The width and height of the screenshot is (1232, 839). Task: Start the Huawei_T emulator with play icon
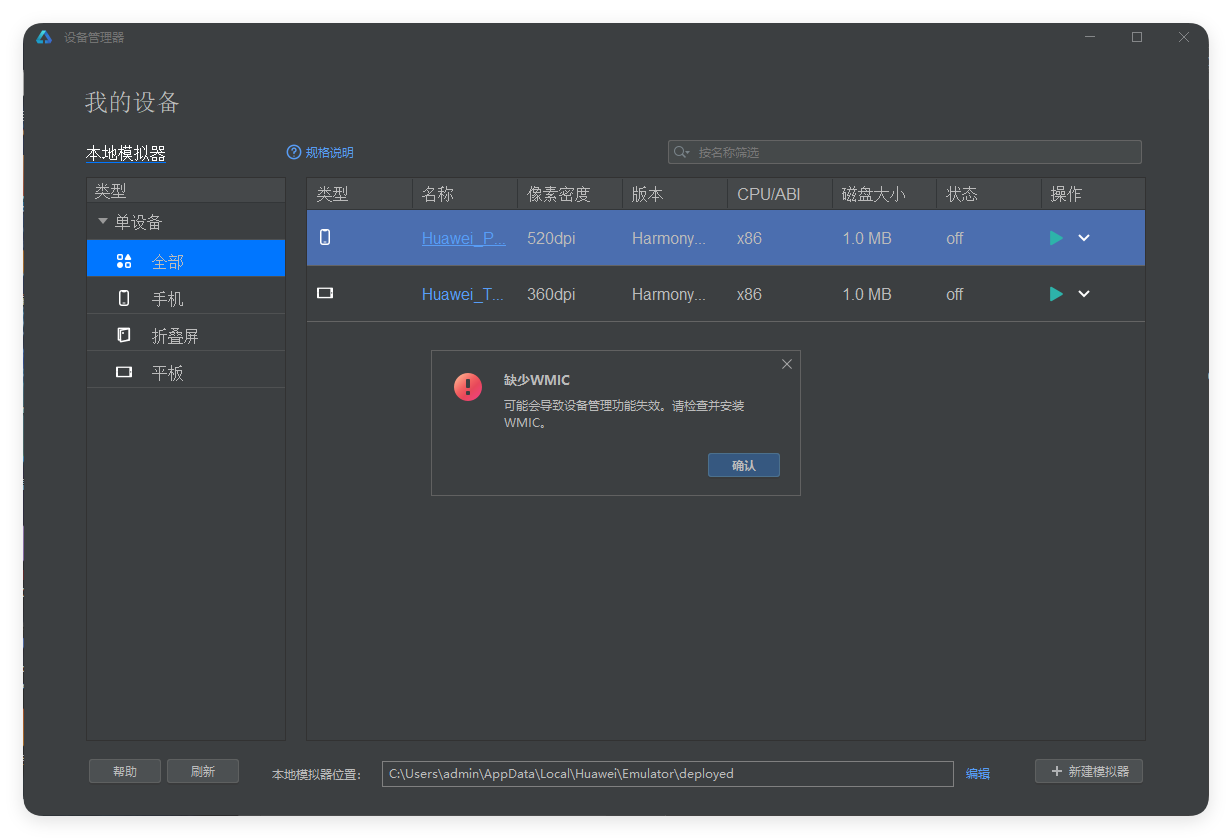pos(1056,294)
